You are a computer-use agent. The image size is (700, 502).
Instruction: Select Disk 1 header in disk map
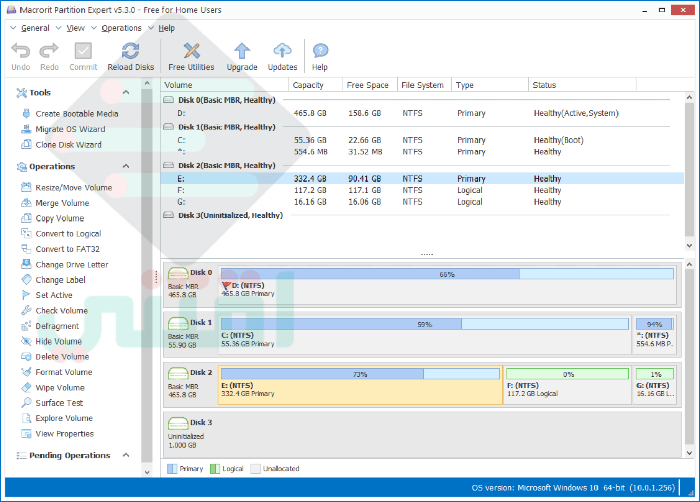coord(190,333)
